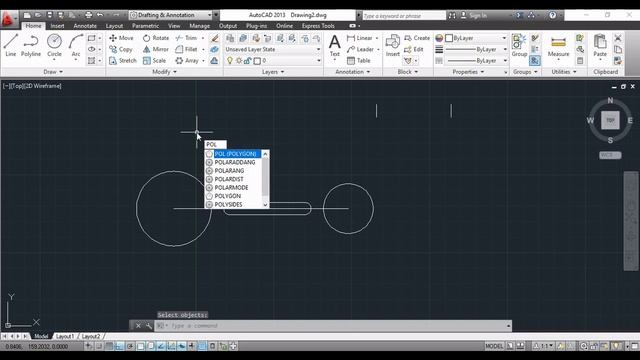Click the TOP face of the ViewCube
The width and height of the screenshot is (640, 360).
coord(610,120)
